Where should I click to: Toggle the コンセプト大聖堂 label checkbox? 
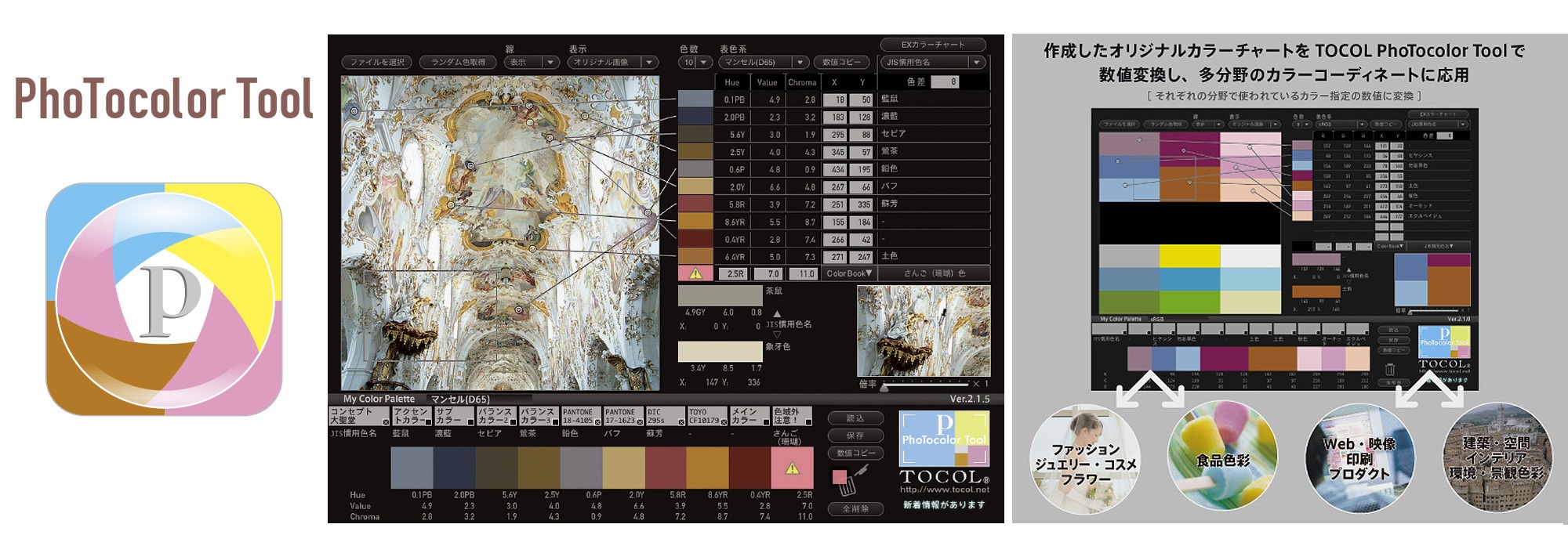385,422
